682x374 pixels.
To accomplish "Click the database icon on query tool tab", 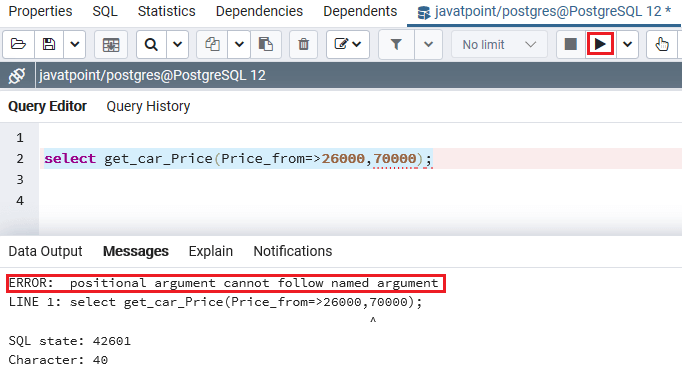I will click(423, 13).
